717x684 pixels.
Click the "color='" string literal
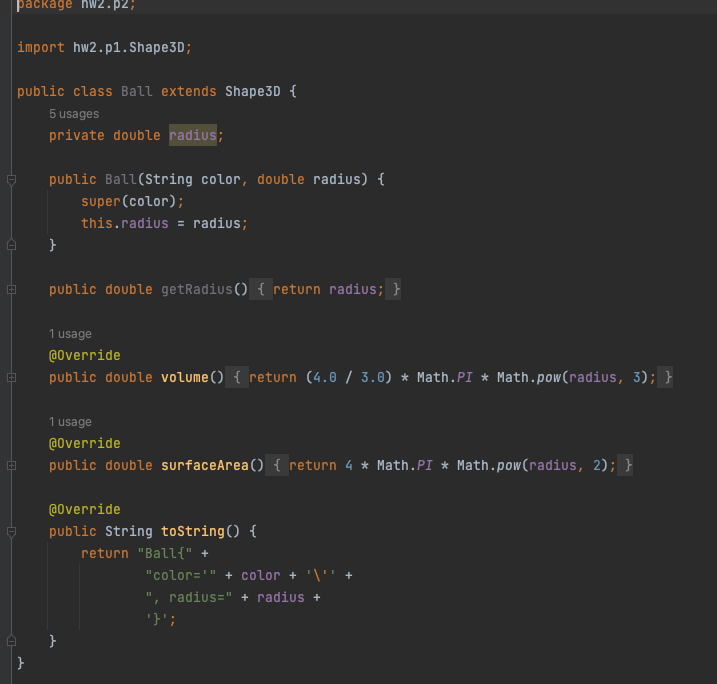(181, 575)
